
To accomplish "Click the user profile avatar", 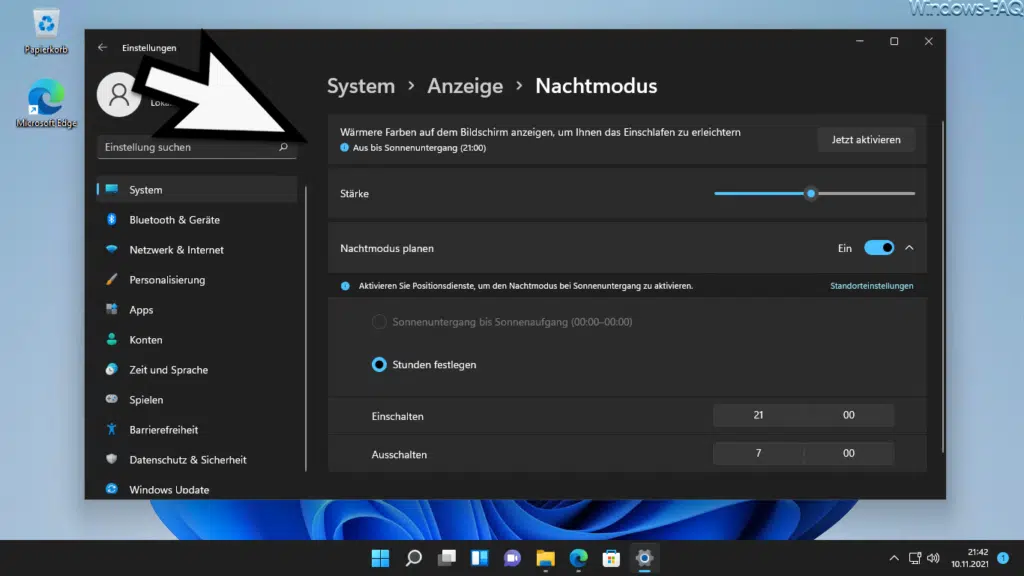I will click(118, 96).
